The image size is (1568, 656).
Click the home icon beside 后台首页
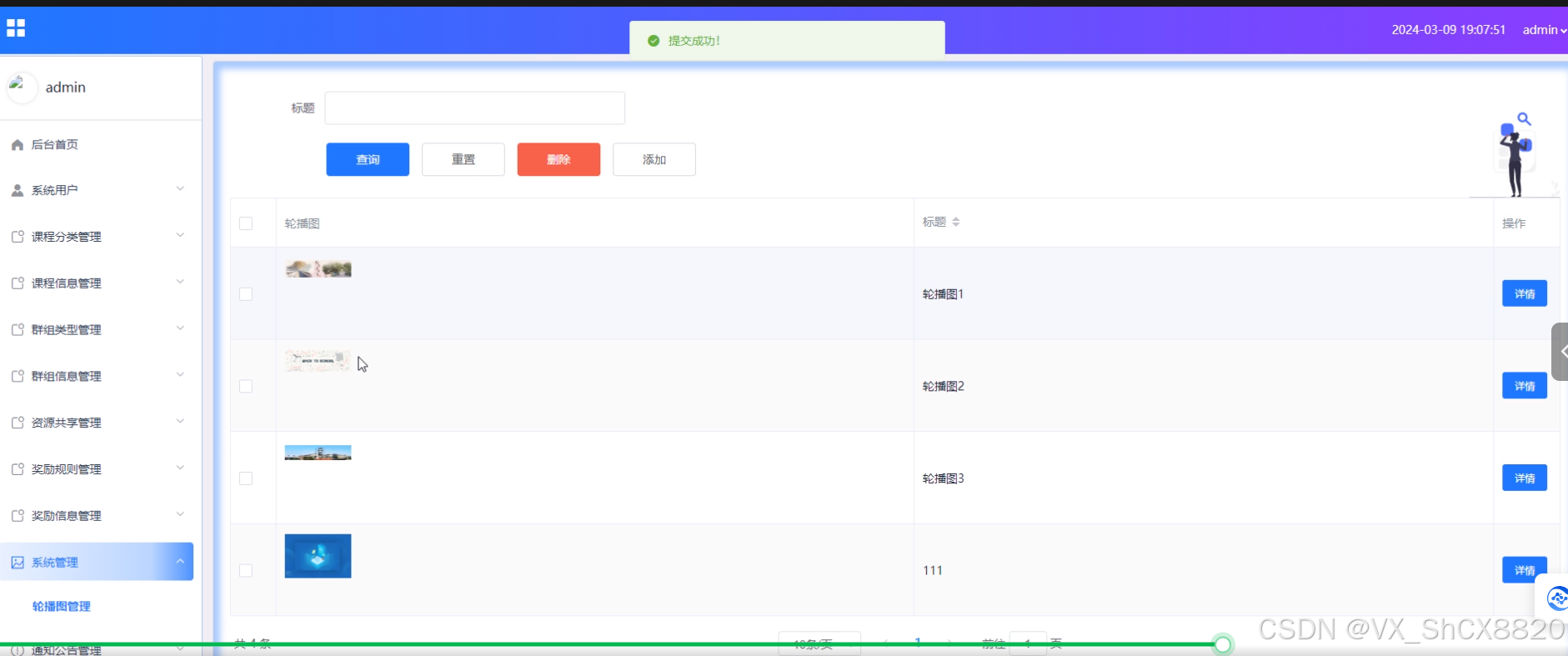(17, 145)
